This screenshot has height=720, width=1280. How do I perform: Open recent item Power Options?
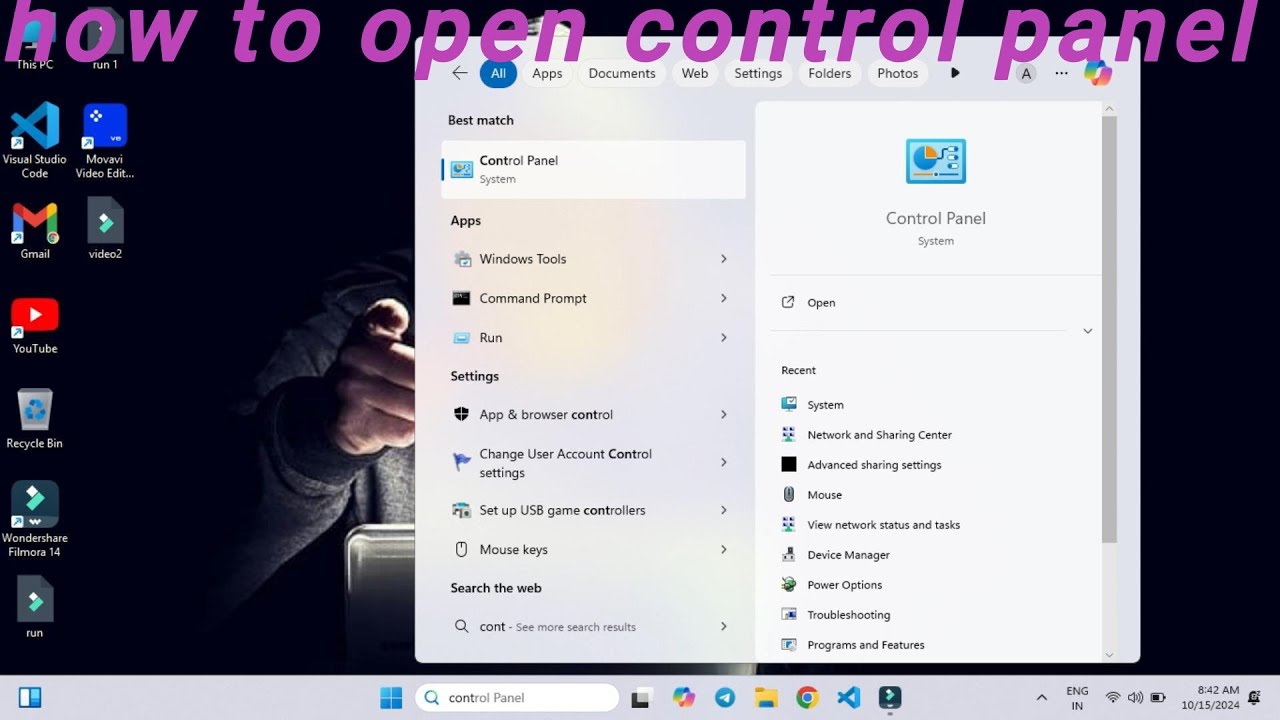[844, 585]
